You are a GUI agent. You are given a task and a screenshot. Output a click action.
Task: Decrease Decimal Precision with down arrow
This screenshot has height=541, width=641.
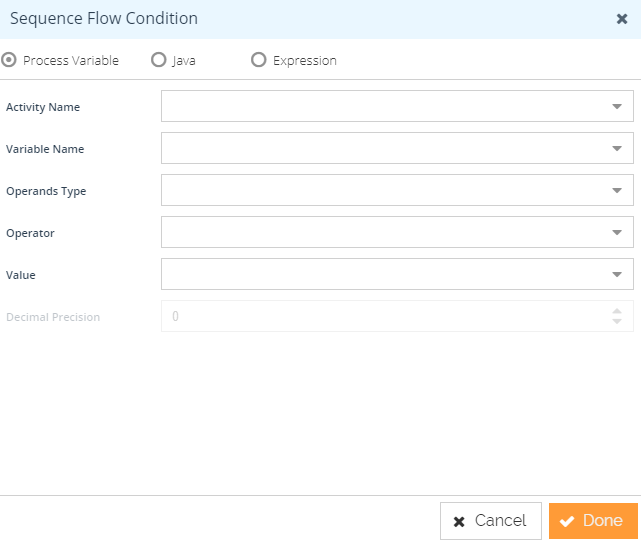tap(617, 322)
